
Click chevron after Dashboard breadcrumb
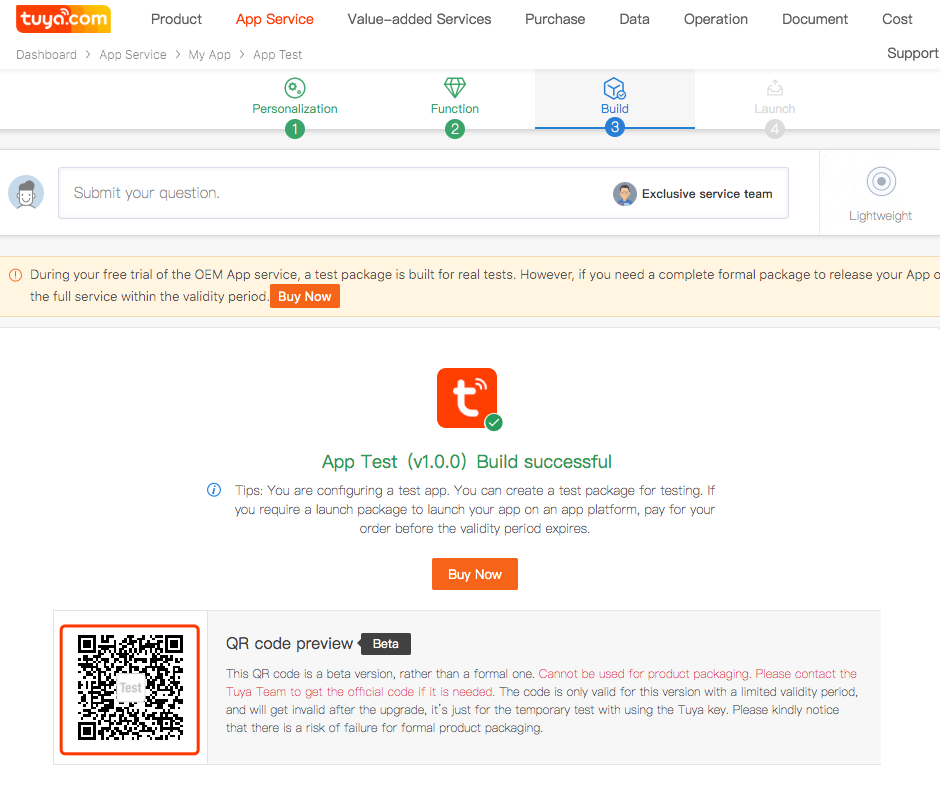point(88,55)
